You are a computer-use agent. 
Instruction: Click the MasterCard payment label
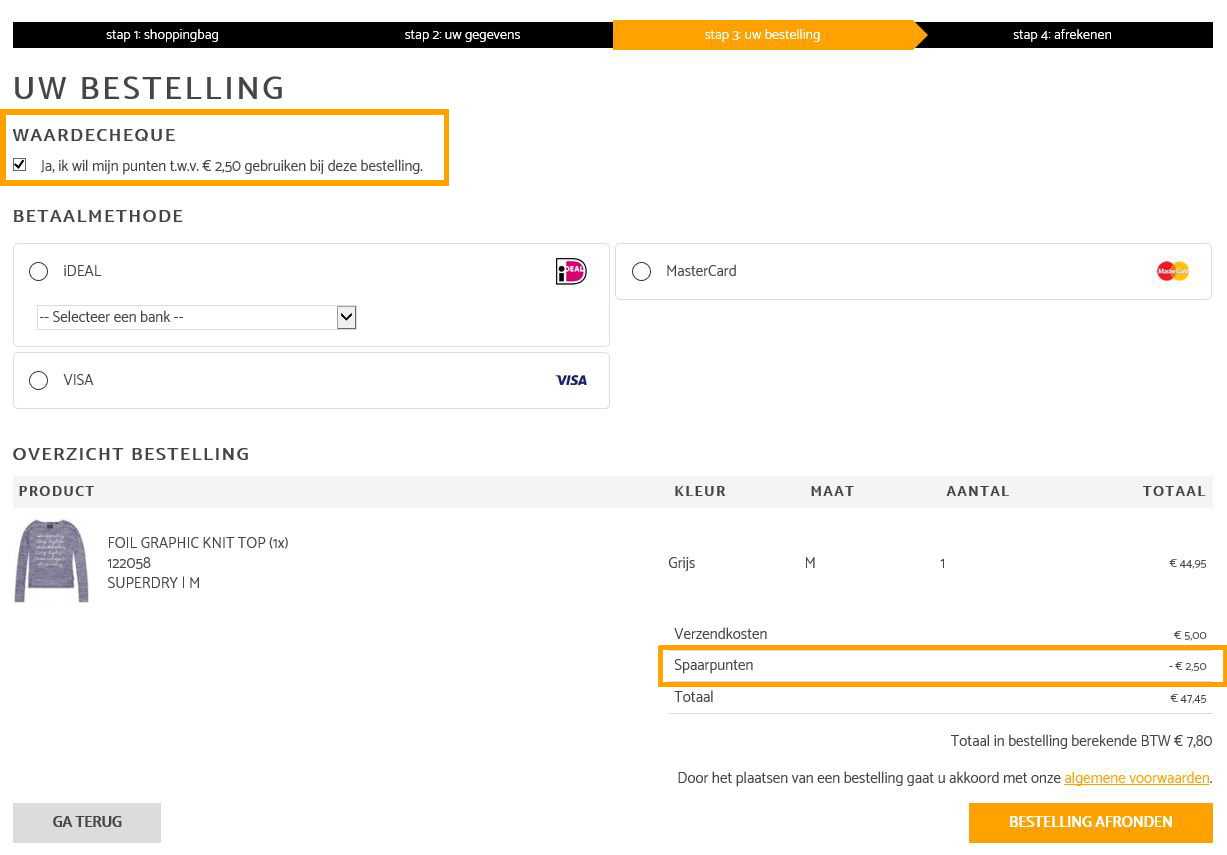click(701, 271)
